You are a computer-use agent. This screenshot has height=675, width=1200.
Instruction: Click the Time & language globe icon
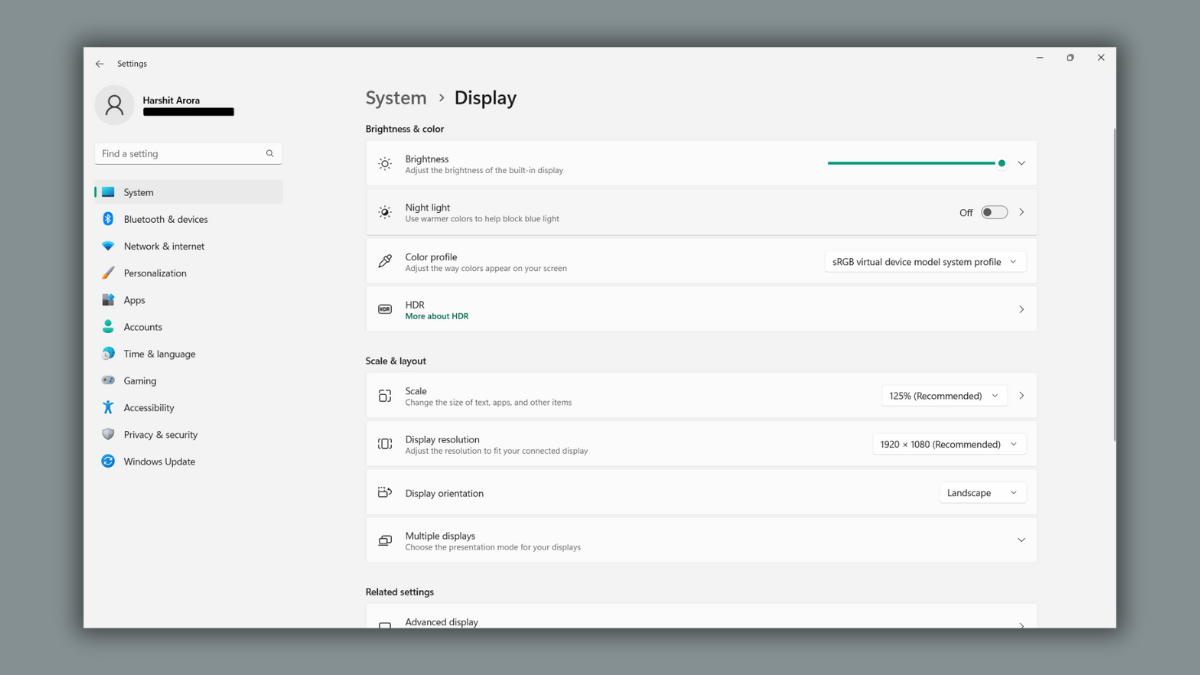pyautogui.click(x=108, y=354)
